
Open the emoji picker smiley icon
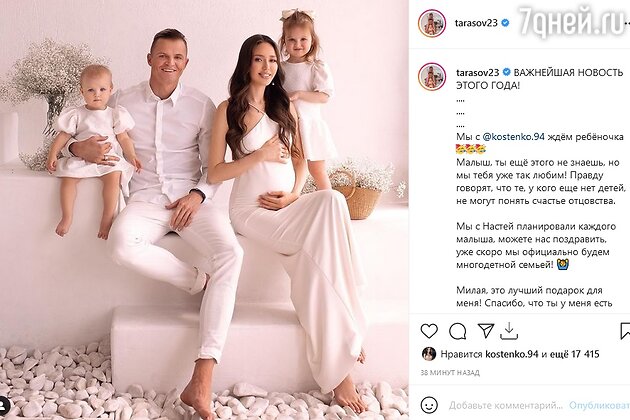[x=429, y=405]
